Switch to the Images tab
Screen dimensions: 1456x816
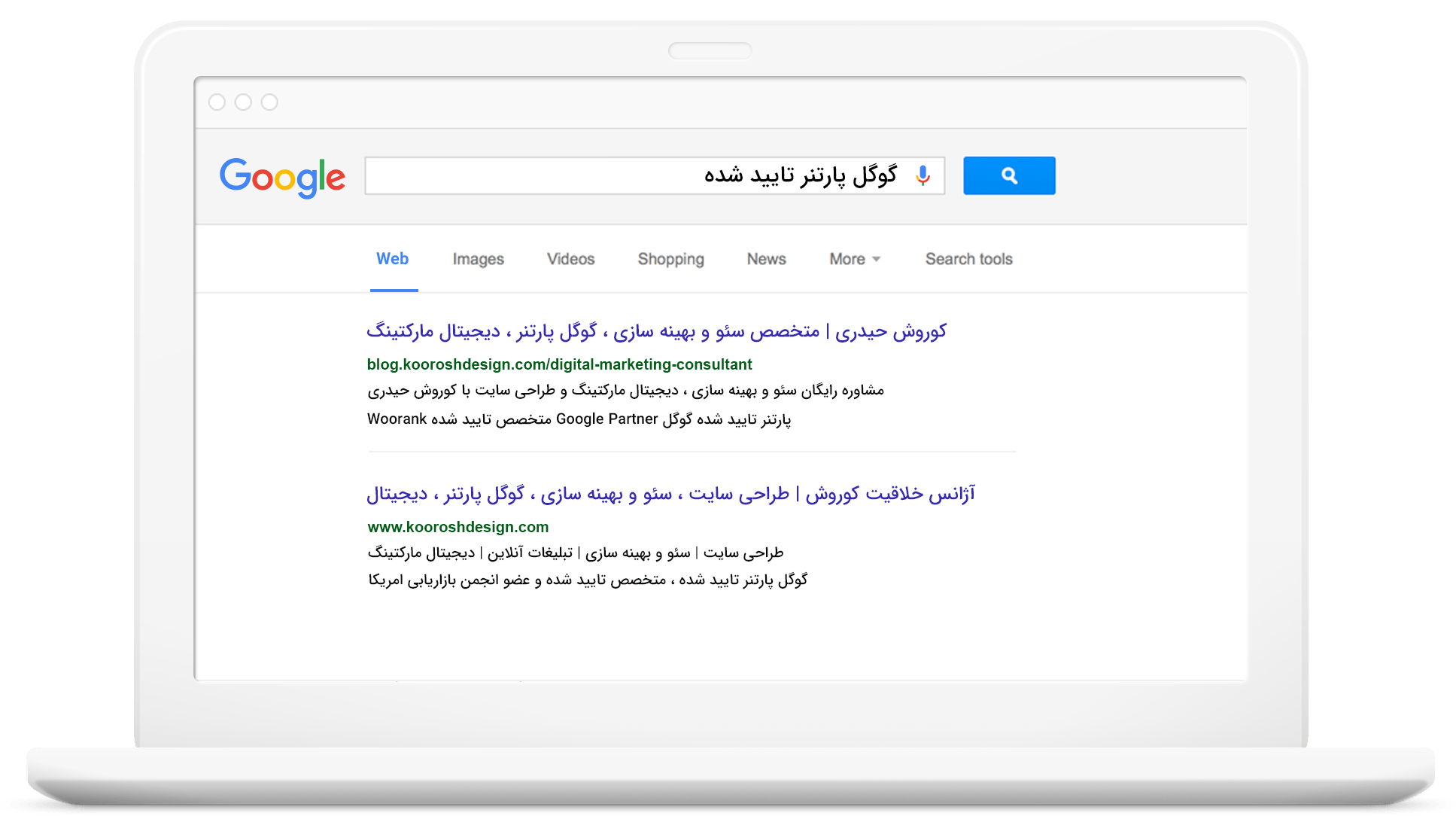click(478, 259)
